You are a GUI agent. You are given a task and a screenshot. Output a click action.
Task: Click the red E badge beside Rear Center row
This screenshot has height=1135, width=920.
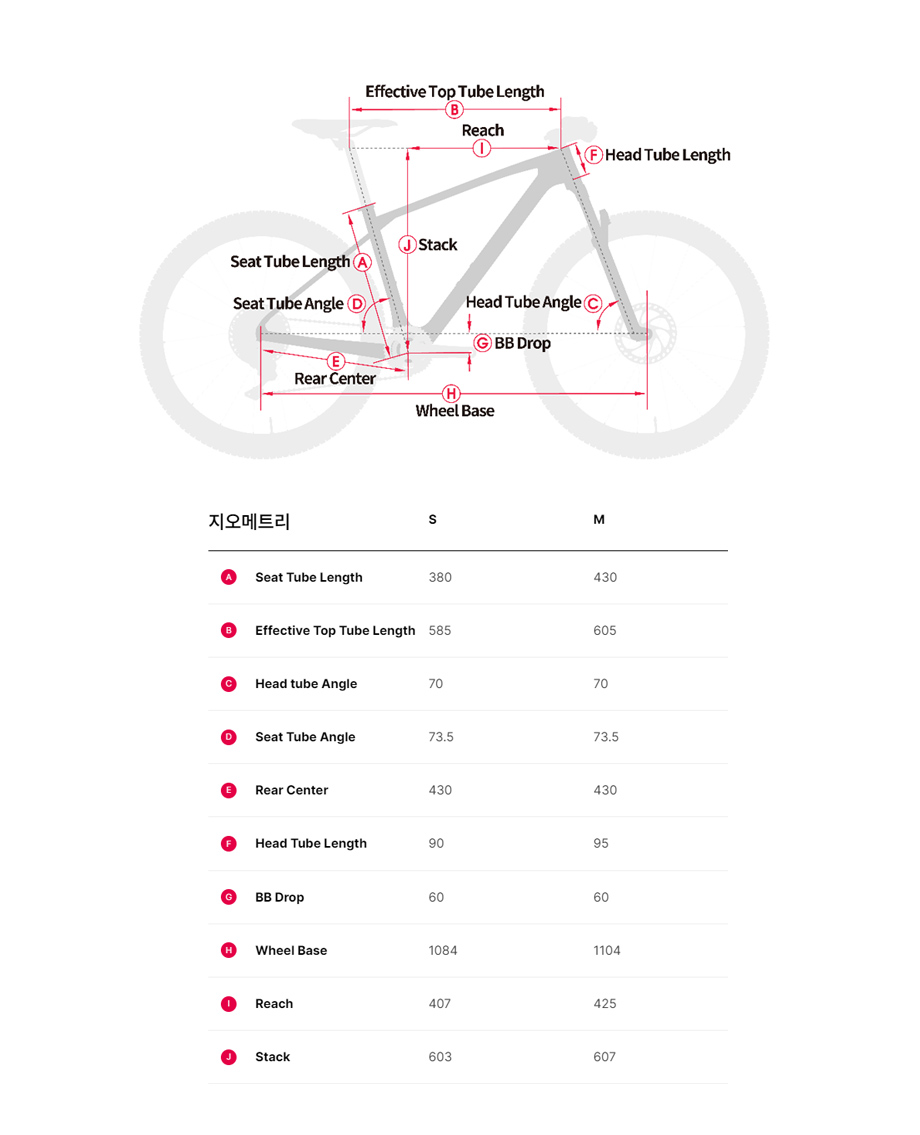coord(229,790)
